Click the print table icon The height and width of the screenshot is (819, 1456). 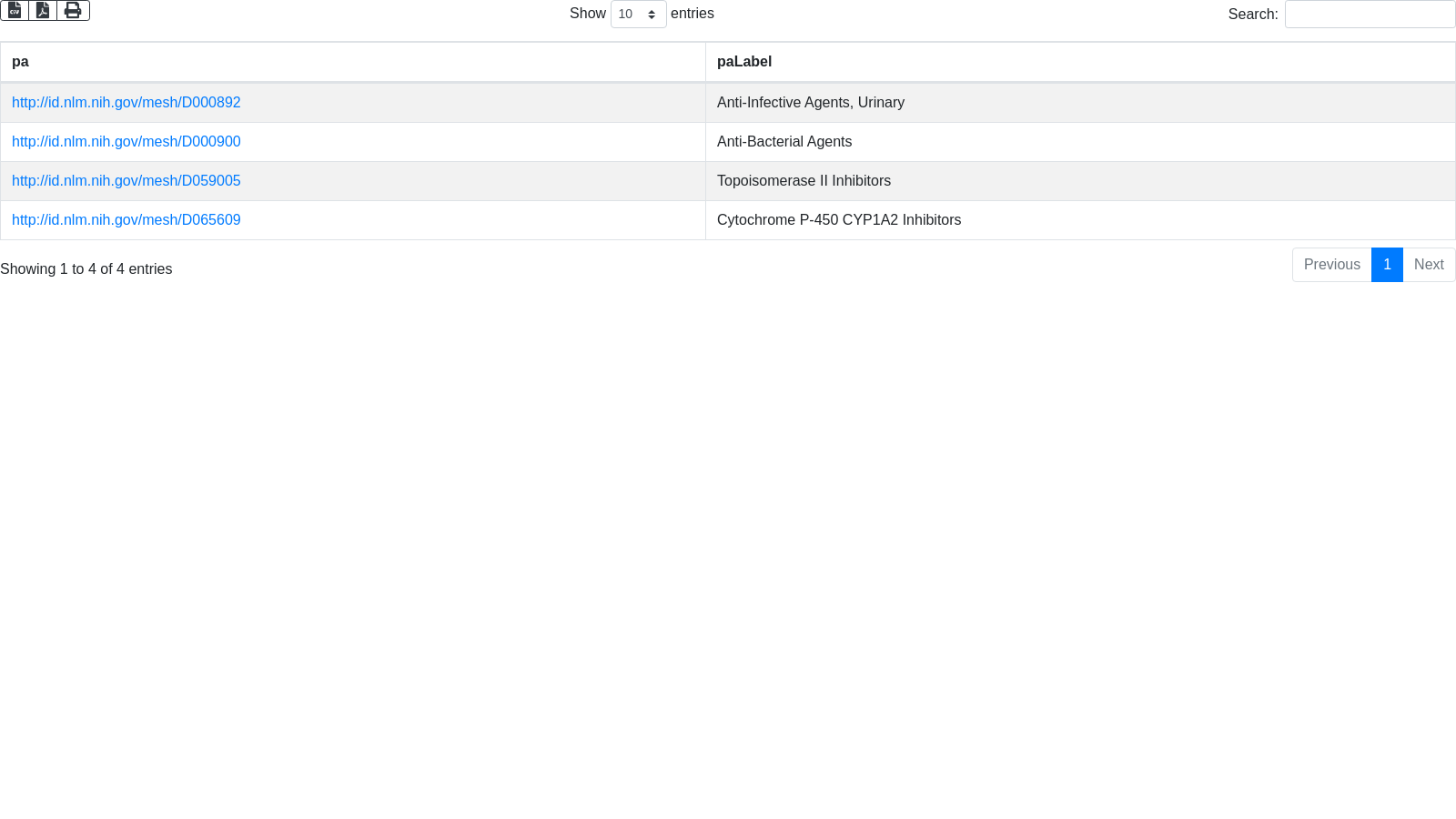pos(73,10)
